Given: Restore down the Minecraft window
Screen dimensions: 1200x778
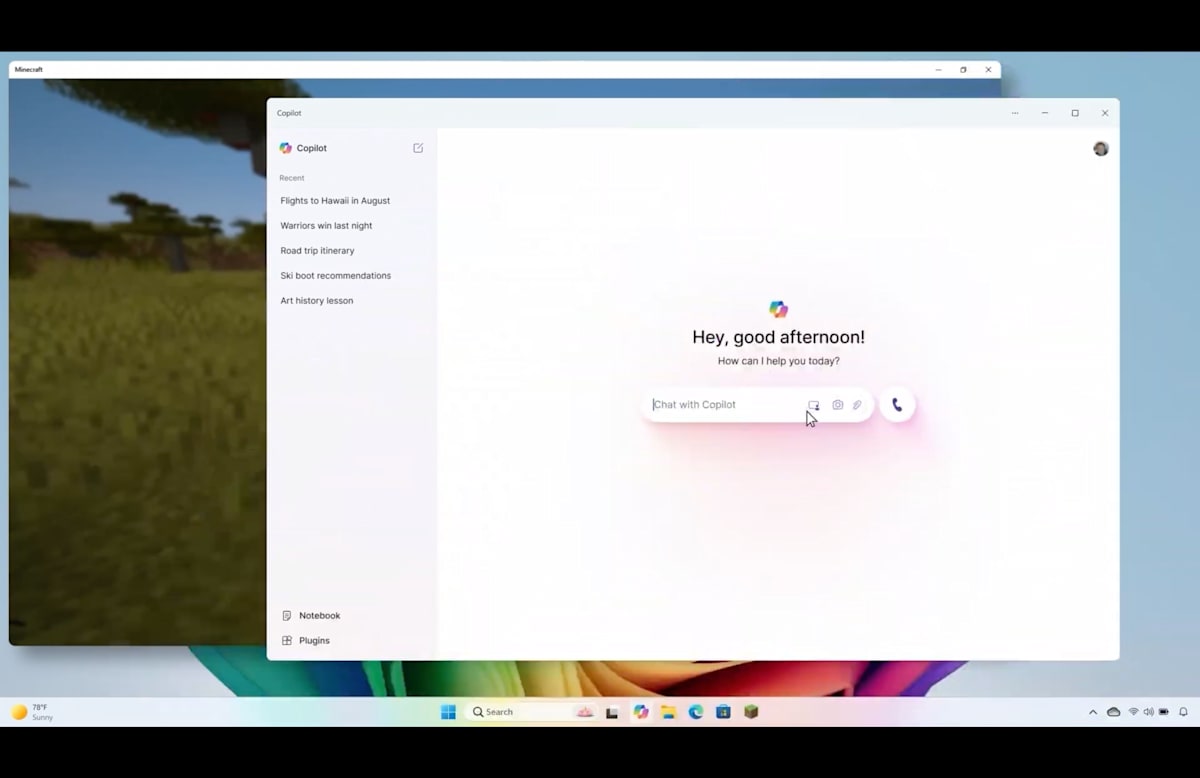Looking at the screenshot, I should (x=963, y=70).
